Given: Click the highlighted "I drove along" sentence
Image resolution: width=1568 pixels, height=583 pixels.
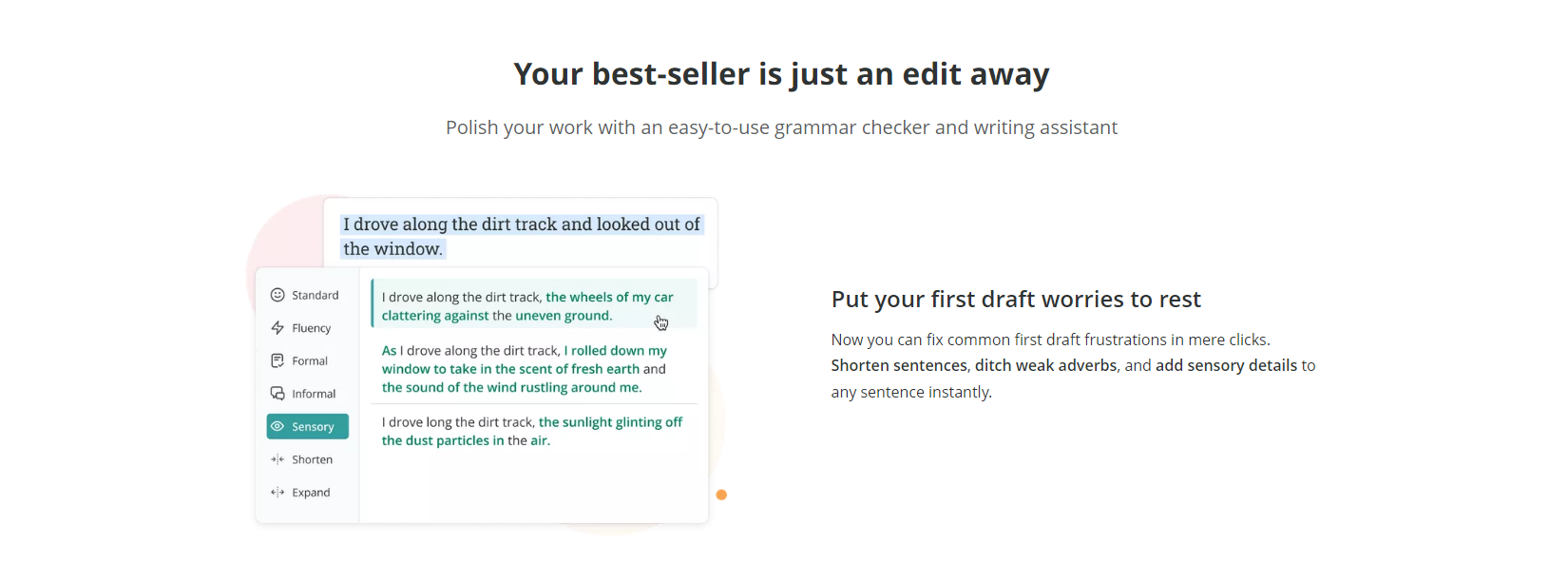Looking at the screenshot, I should click(x=522, y=236).
